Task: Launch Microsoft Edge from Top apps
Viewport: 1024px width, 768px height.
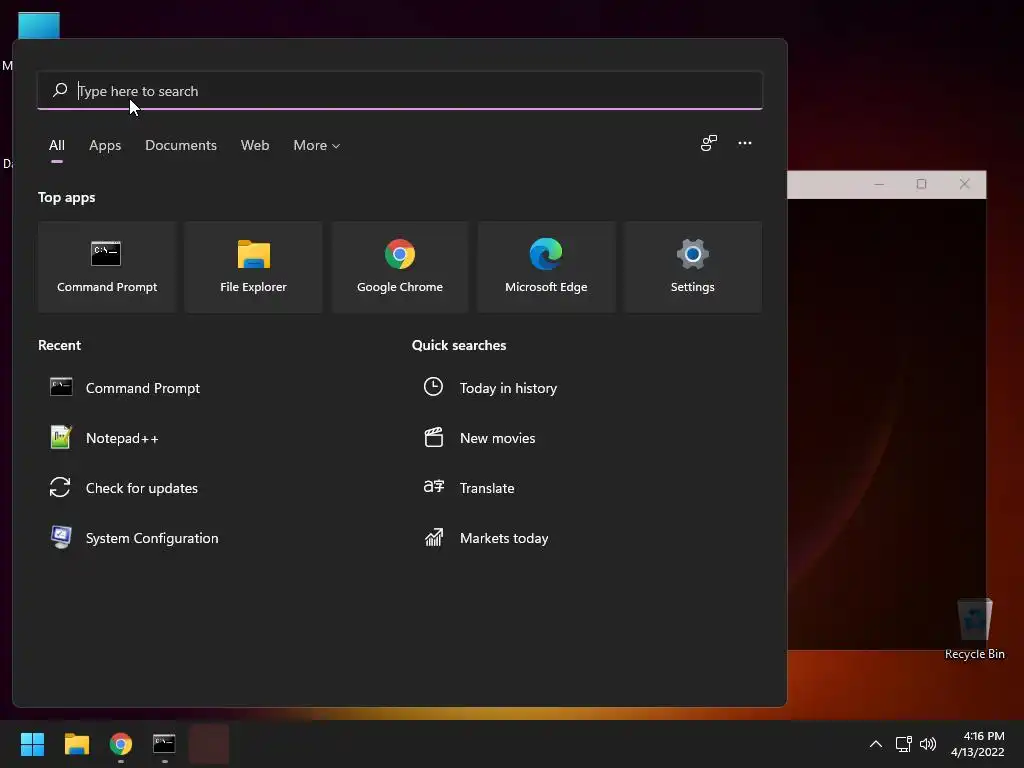Action: coord(546,267)
